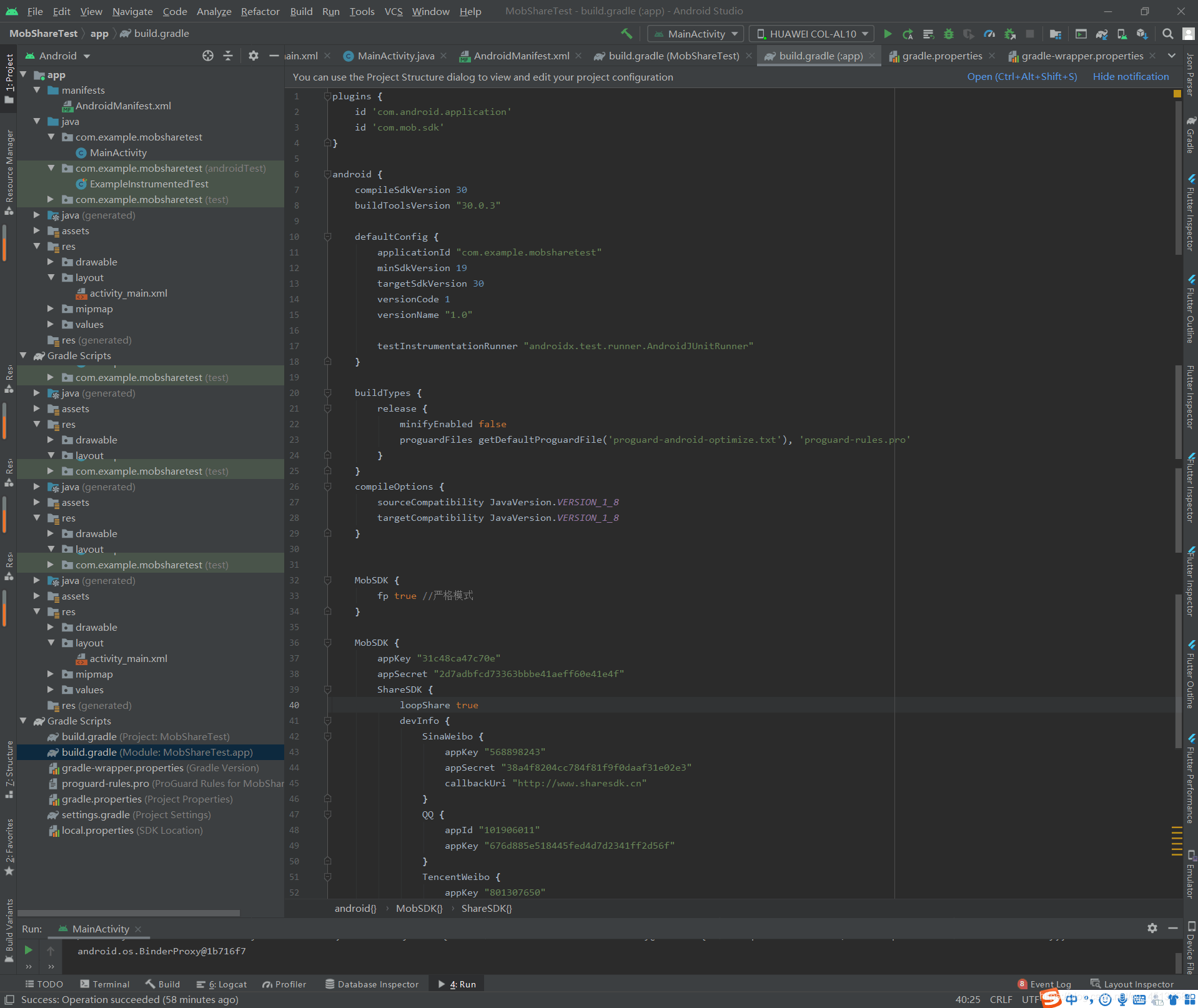Click Select Opened File target icon
1198x1008 pixels.
click(x=208, y=56)
